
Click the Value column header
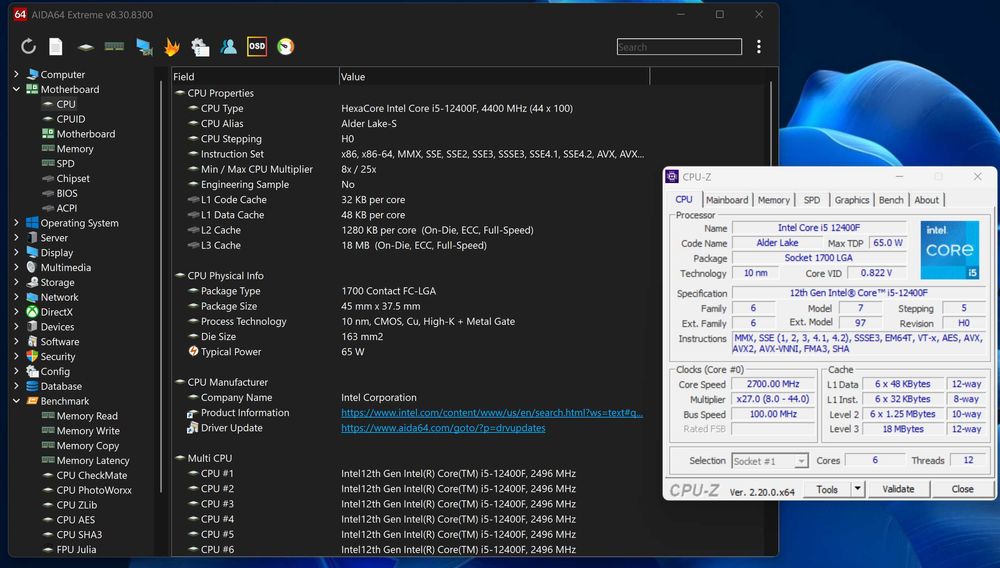coord(494,76)
